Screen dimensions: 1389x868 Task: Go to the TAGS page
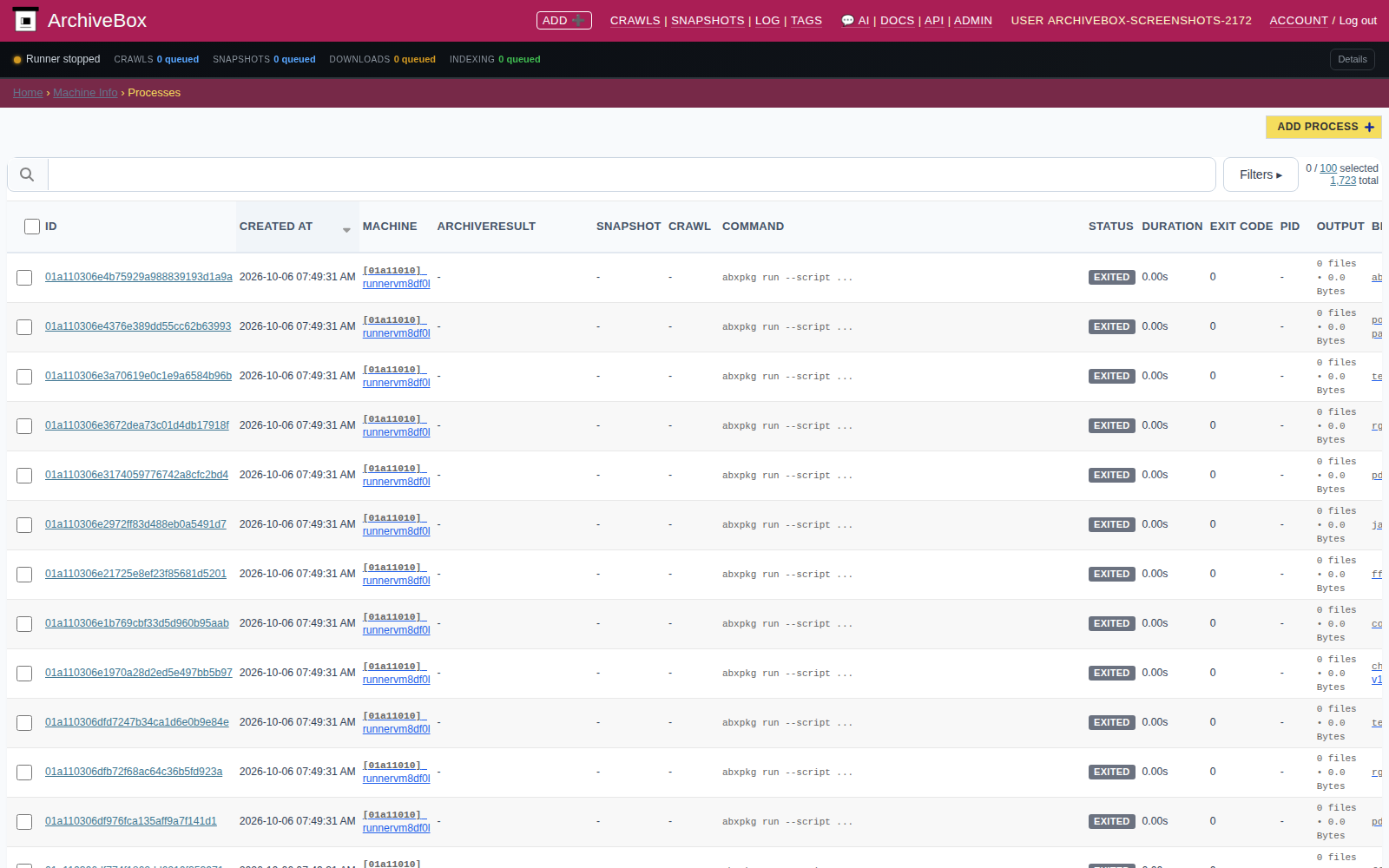[806, 21]
